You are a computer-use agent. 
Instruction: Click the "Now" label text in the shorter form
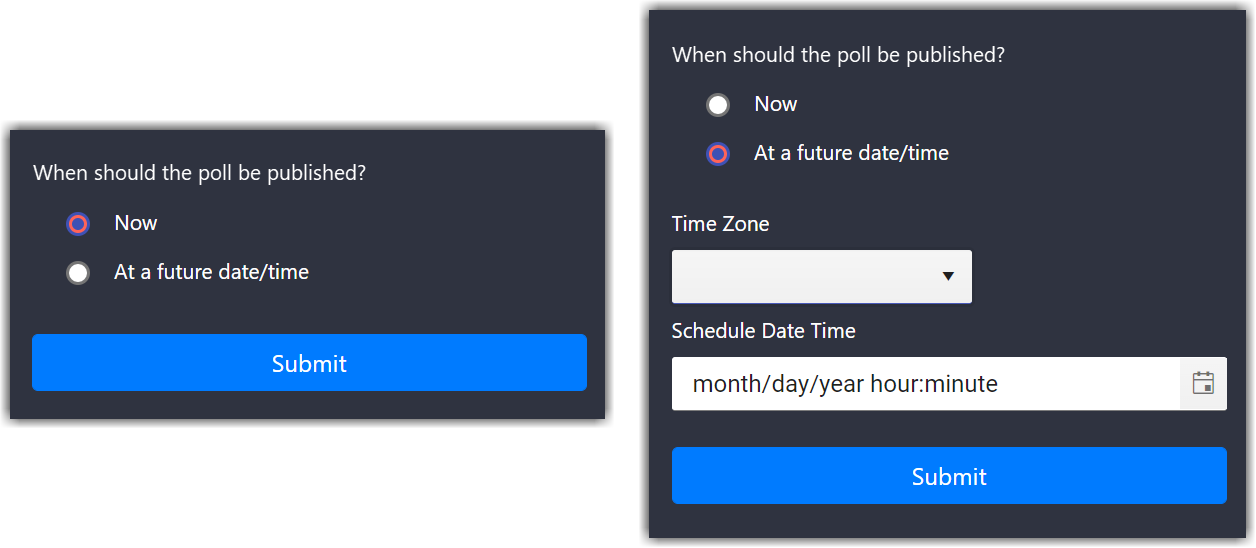(136, 223)
